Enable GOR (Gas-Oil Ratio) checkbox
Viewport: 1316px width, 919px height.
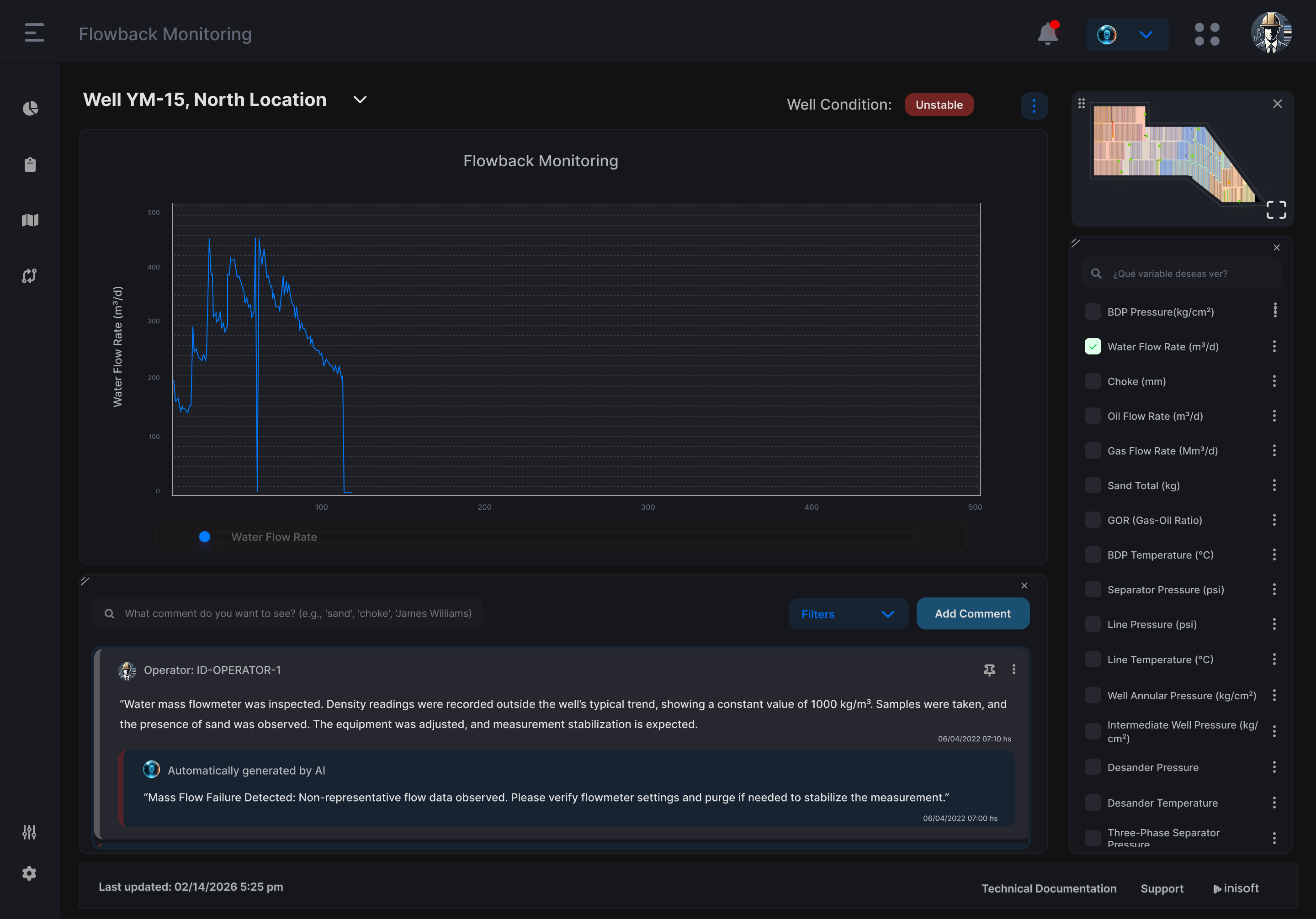point(1093,520)
